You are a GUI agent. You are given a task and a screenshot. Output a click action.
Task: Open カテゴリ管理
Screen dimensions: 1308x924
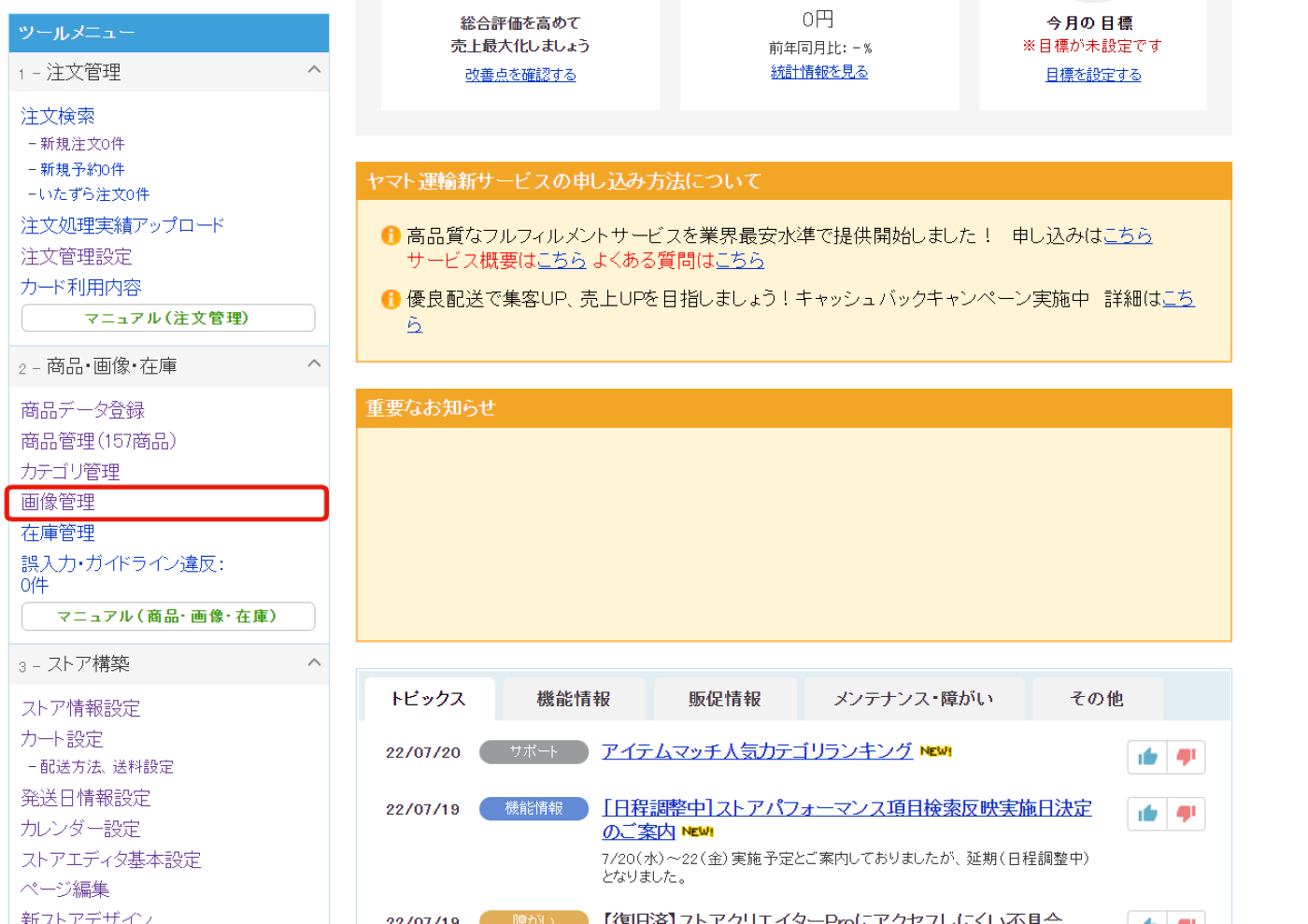click(x=70, y=472)
